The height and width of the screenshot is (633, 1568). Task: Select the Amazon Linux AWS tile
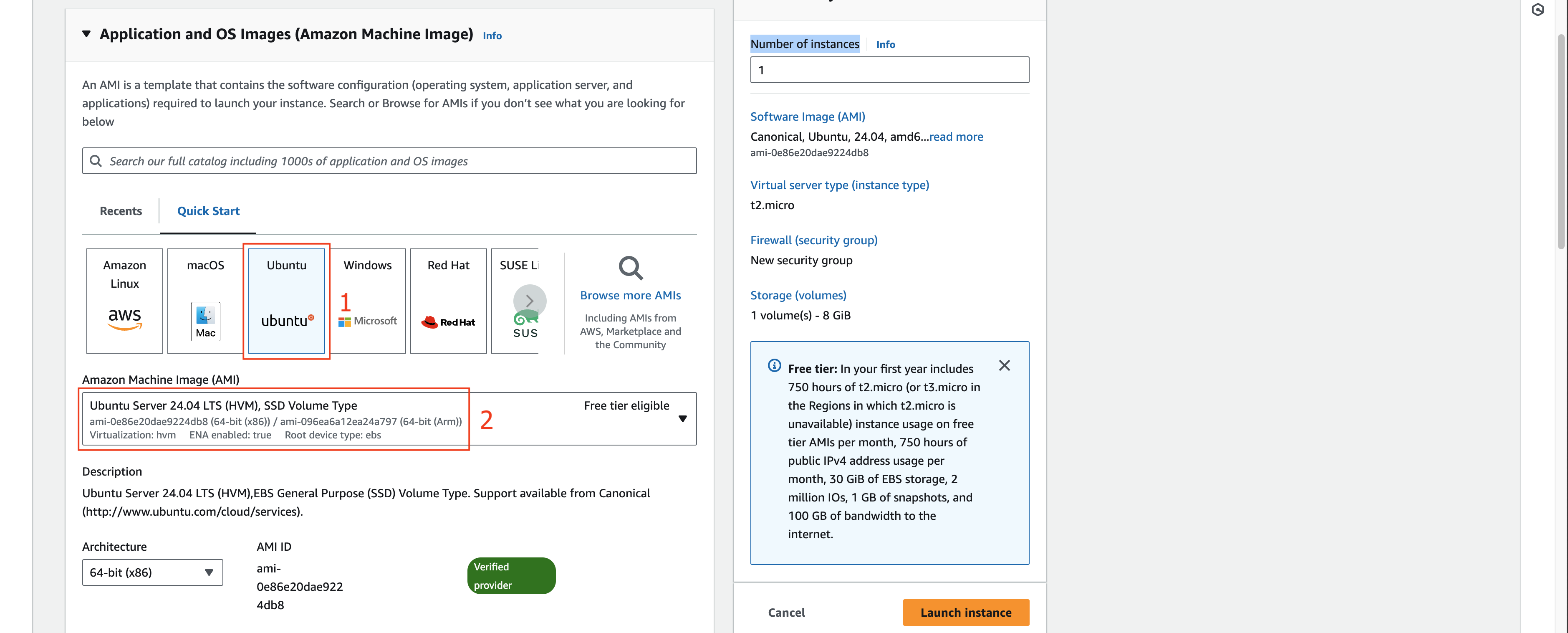pyautogui.click(x=124, y=300)
